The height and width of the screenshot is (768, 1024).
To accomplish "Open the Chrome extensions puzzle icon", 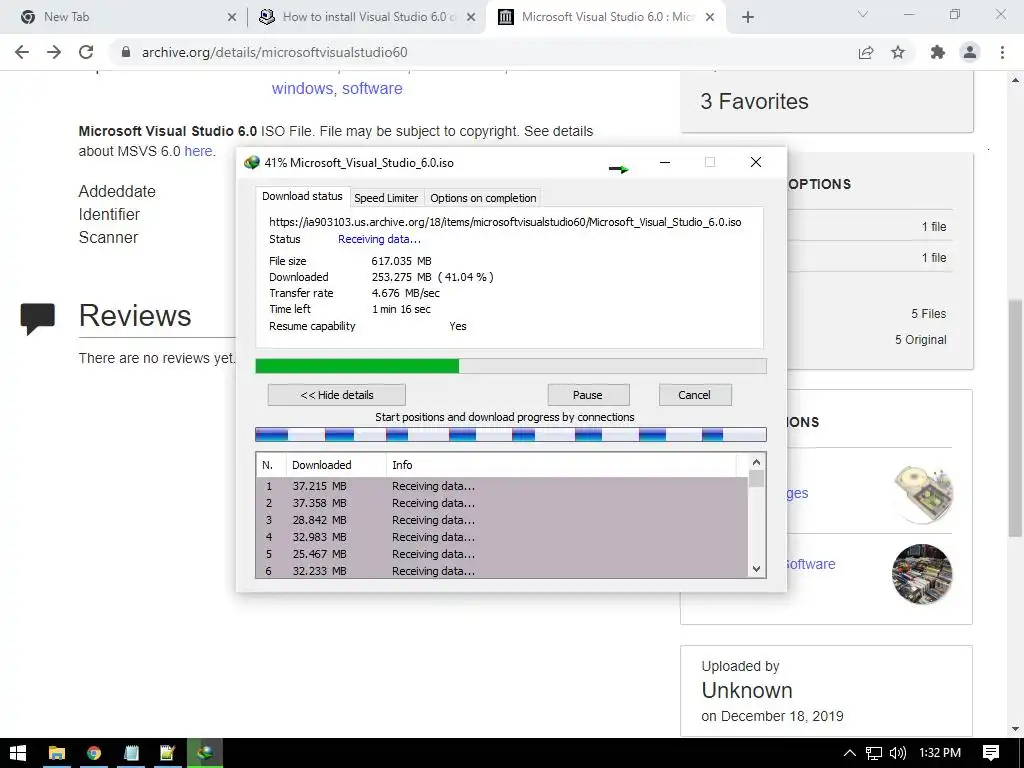I will click(937, 52).
